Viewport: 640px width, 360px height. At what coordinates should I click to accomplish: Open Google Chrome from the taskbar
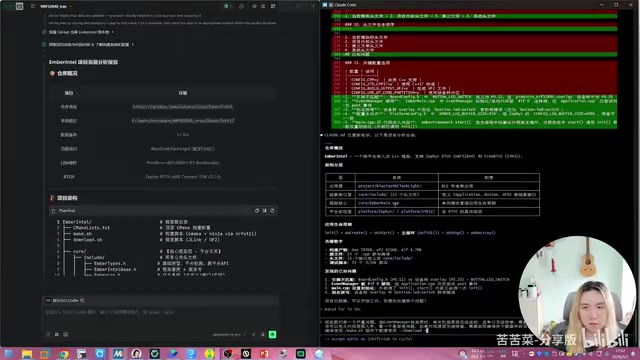pos(63,353)
